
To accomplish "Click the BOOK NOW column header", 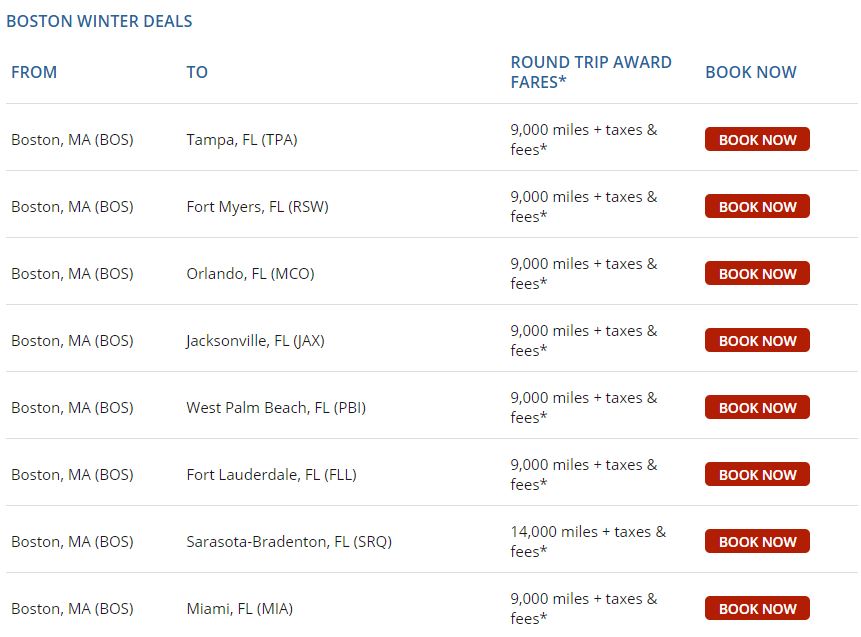I will click(750, 72).
